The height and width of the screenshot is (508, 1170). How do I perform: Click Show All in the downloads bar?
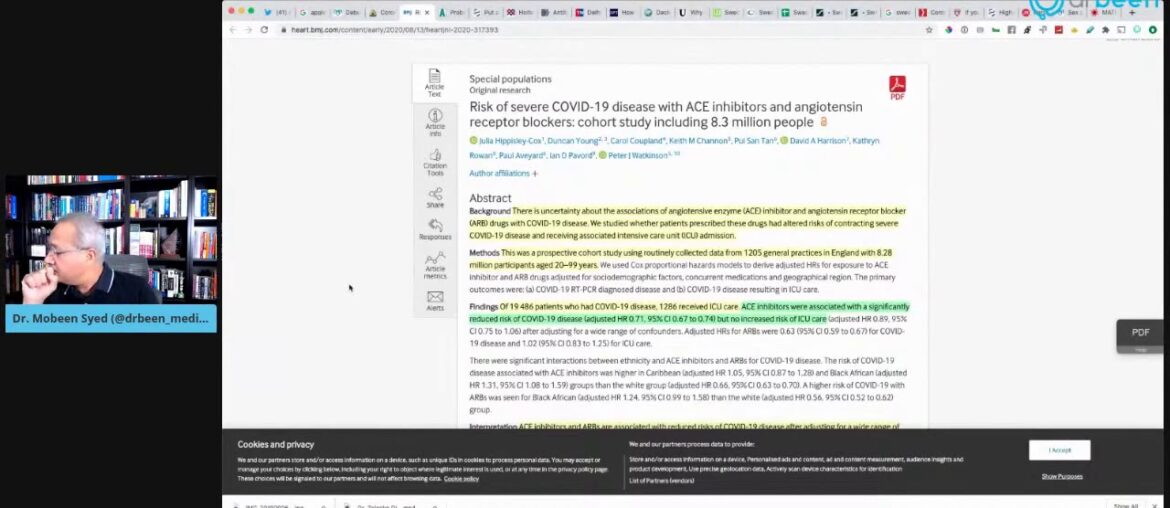pos(1126,505)
